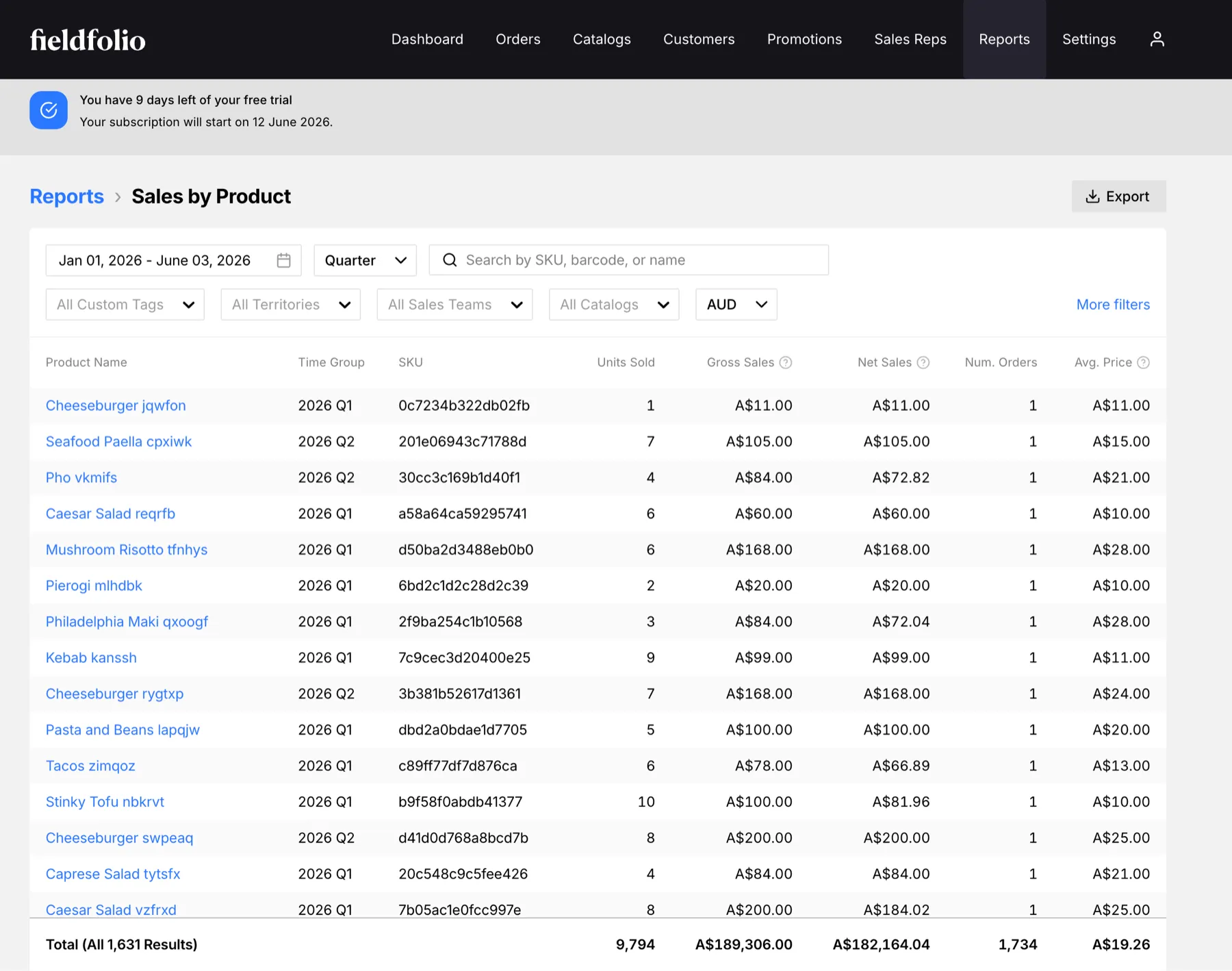Click total gross sales A$189,306.00
Image resolution: width=1232 pixels, height=971 pixels.
744,945
